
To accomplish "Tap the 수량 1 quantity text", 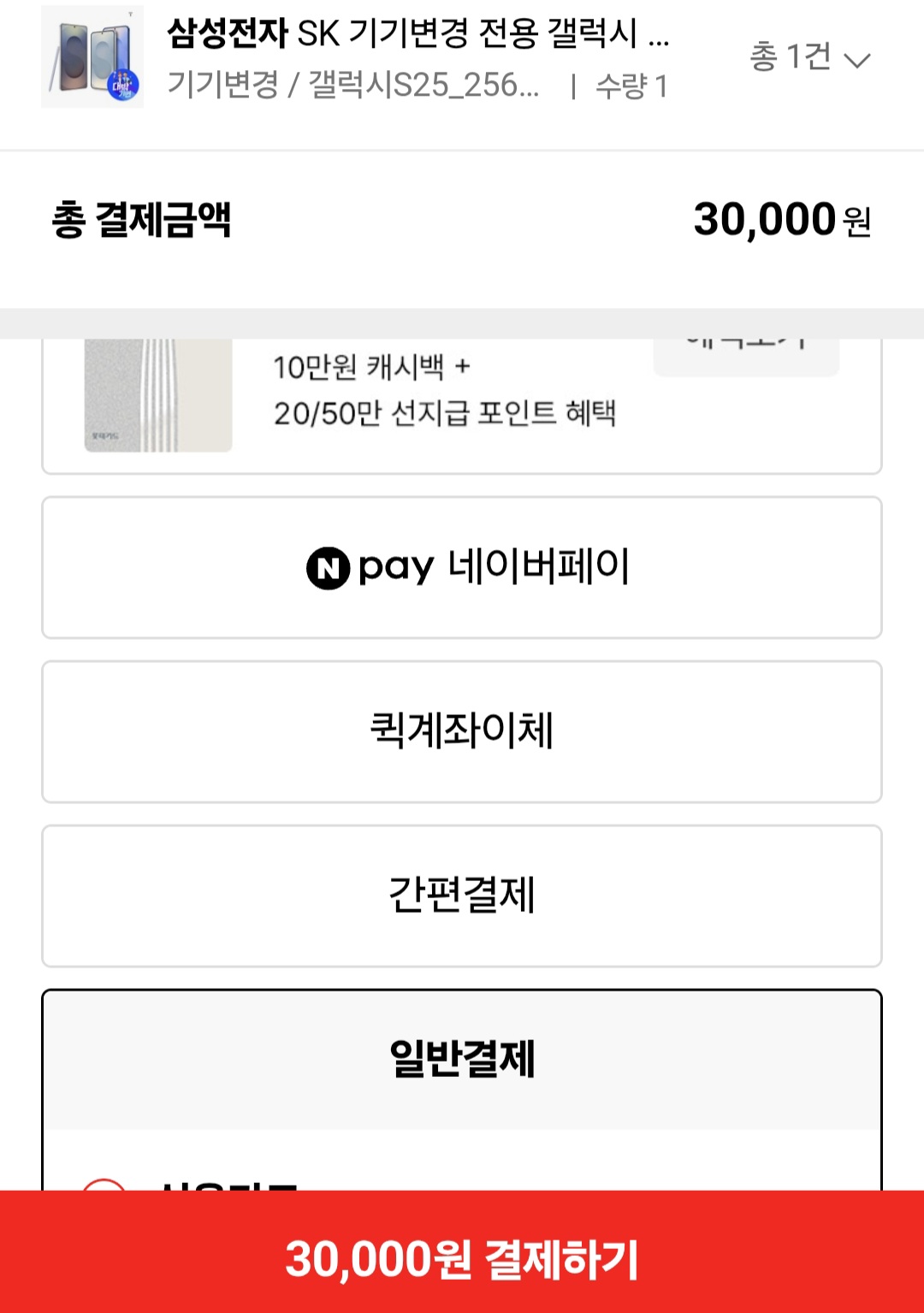I will coord(631,86).
